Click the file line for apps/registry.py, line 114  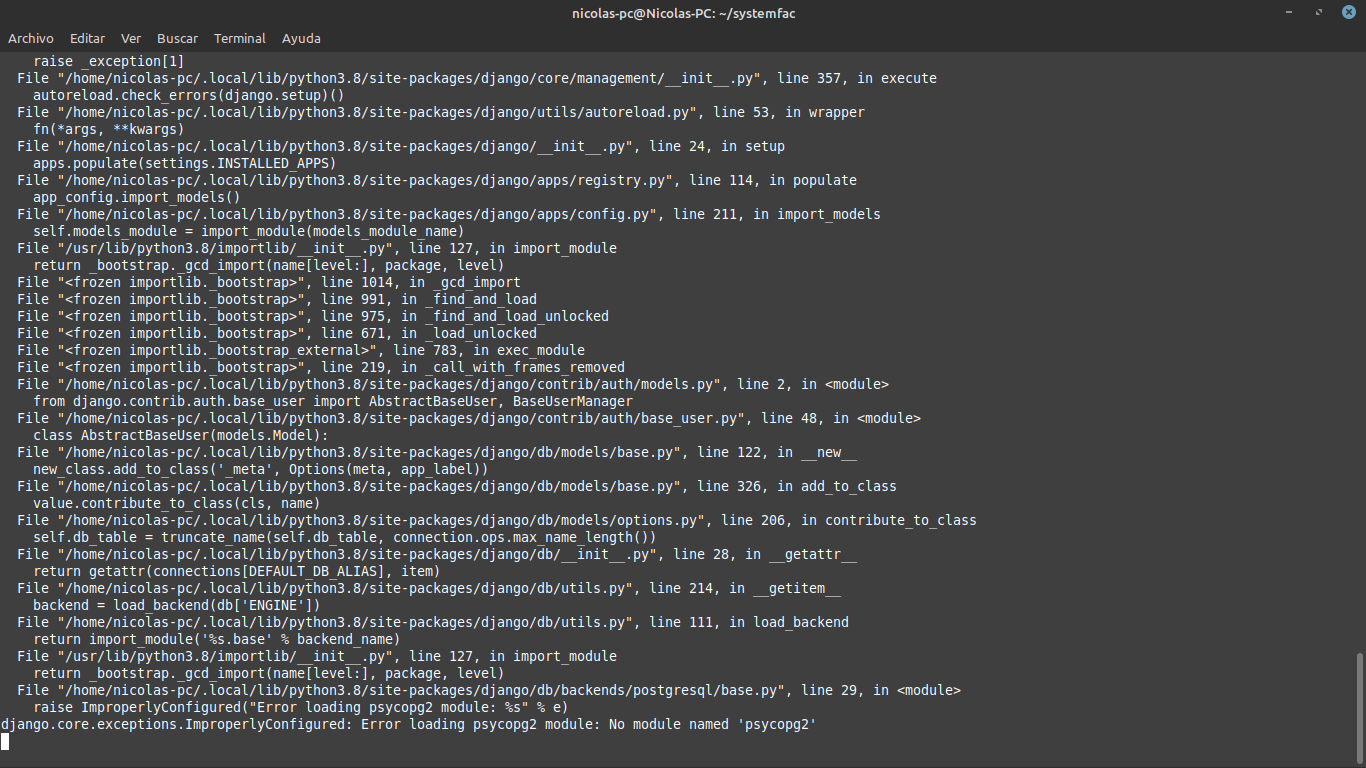(x=437, y=180)
